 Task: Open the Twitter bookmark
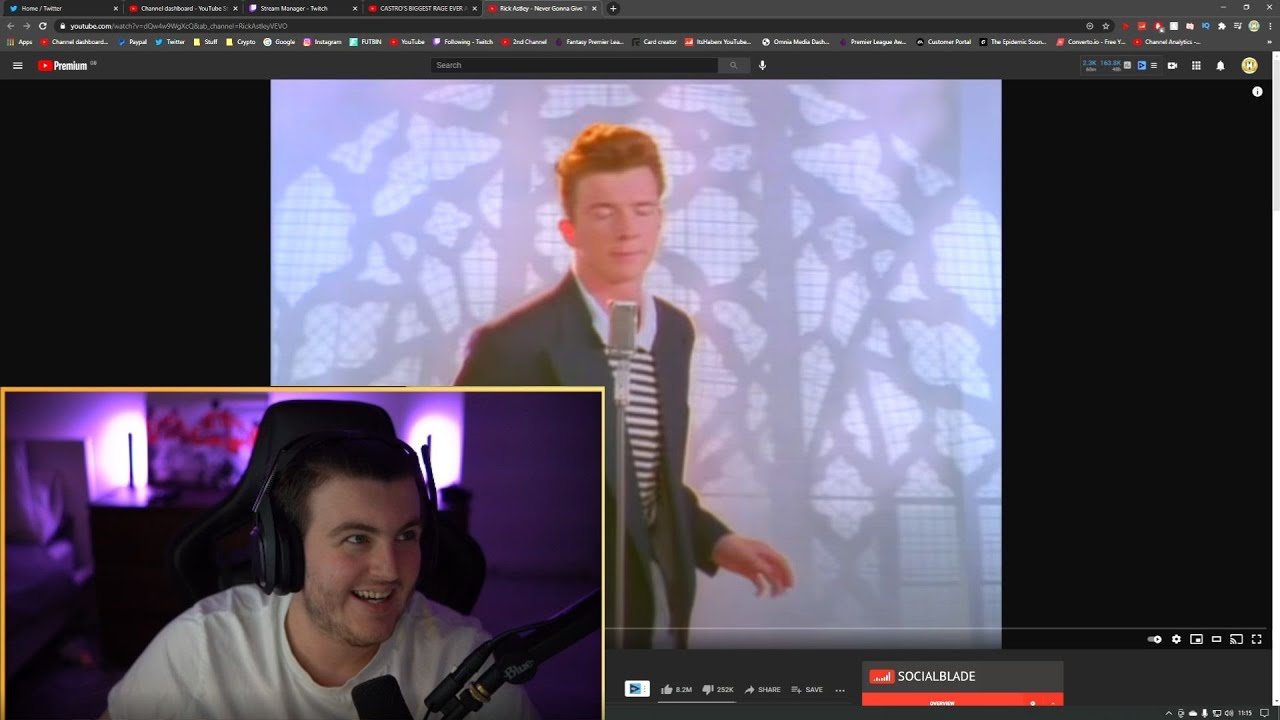(170, 42)
